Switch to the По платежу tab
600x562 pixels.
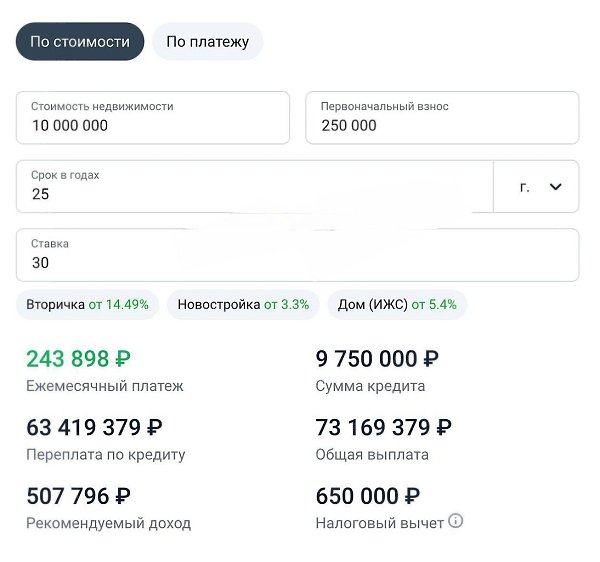point(207,42)
